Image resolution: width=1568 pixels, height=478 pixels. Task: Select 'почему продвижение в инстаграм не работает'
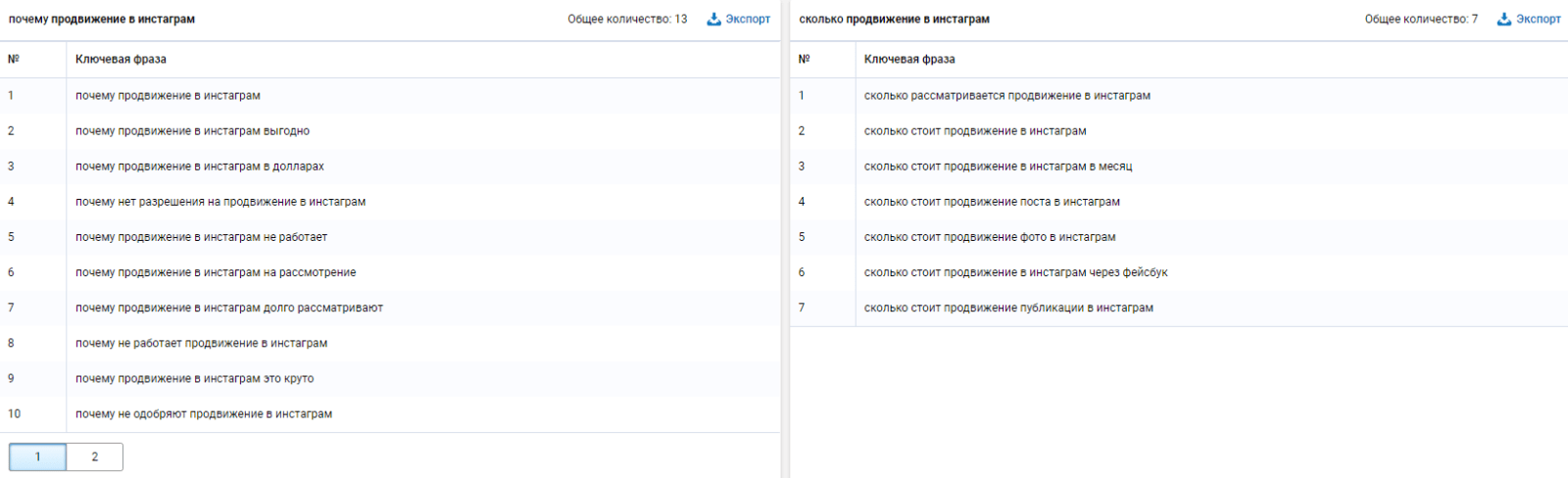201,236
